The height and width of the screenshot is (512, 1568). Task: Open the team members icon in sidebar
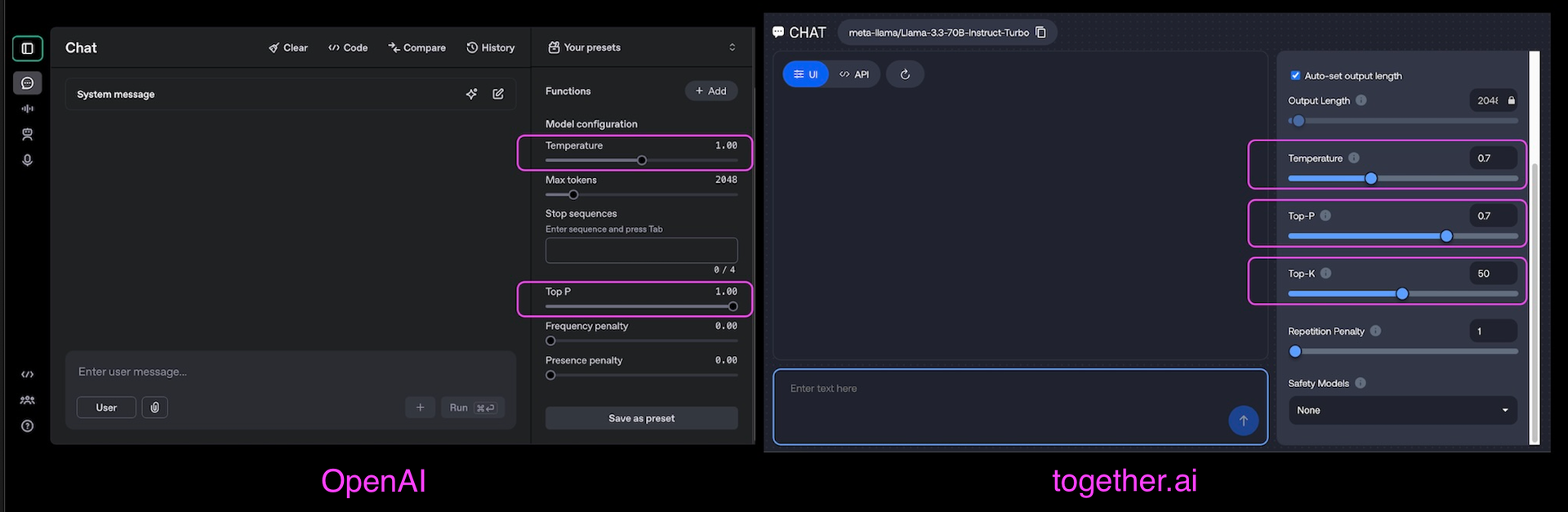(x=27, y=400)
